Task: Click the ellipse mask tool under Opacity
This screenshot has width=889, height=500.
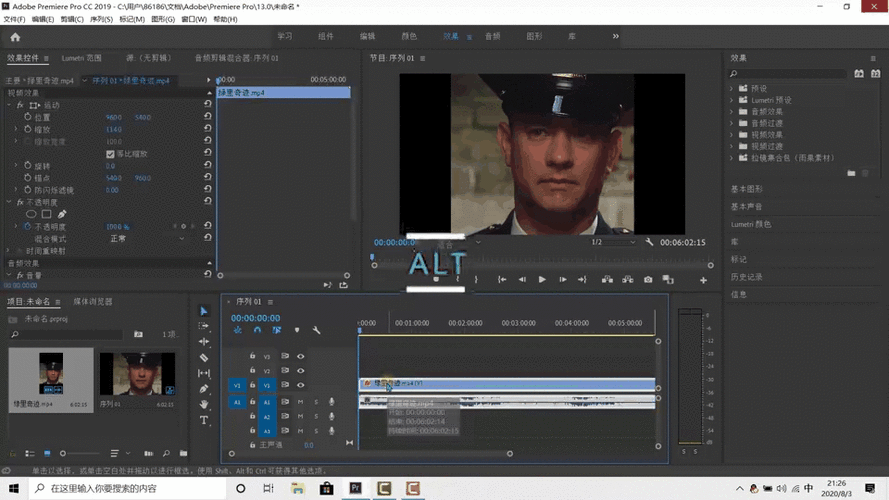Action: (31, 214)
